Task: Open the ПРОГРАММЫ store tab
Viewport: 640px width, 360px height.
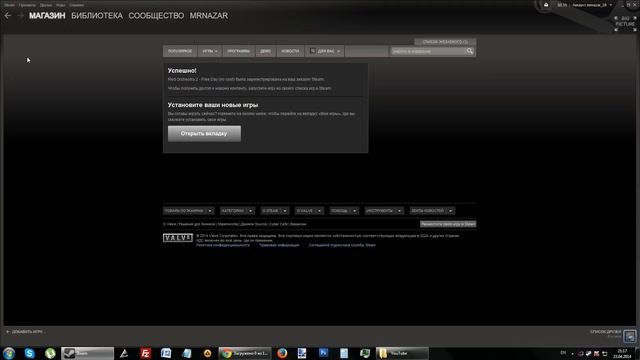Action: click(238, 51)
